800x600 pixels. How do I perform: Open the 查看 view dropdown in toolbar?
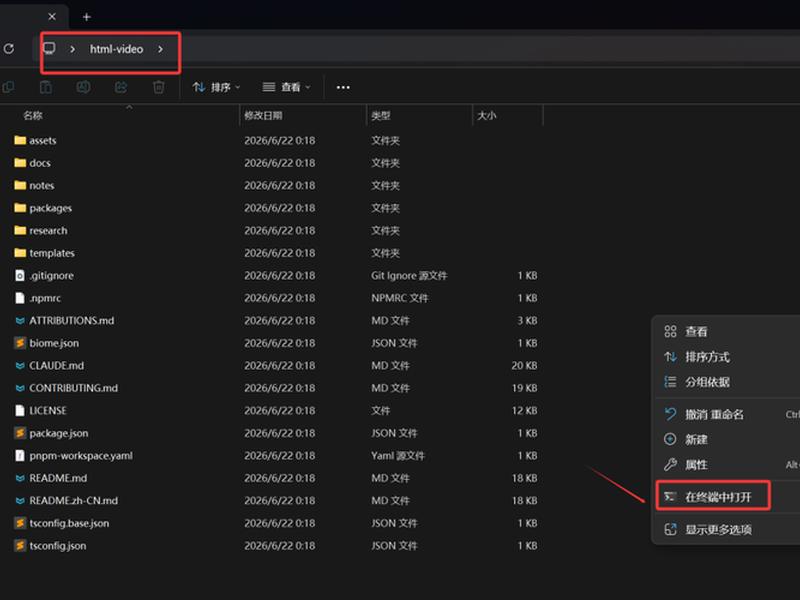(286, 87)
